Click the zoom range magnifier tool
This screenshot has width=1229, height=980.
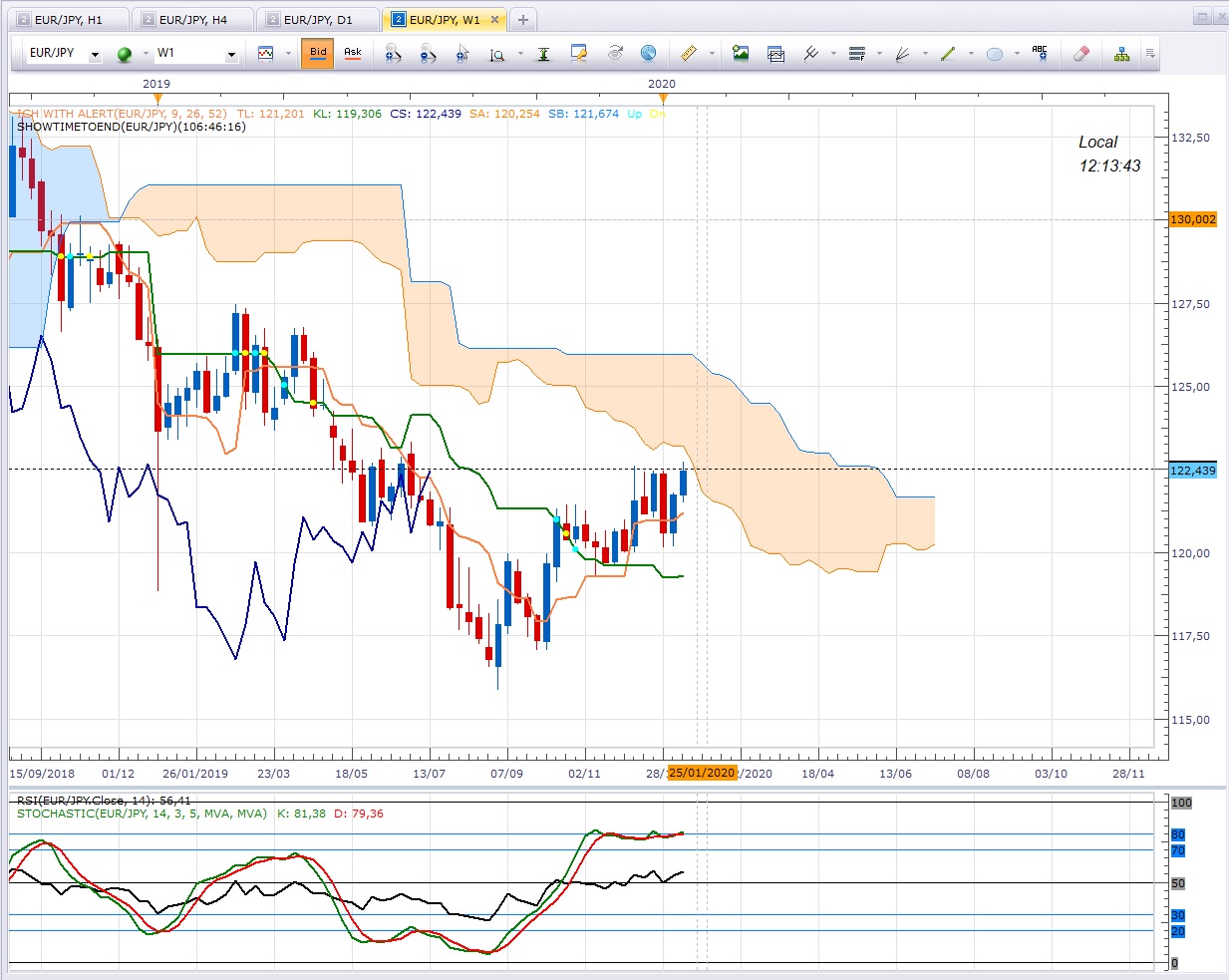[497, 54]
